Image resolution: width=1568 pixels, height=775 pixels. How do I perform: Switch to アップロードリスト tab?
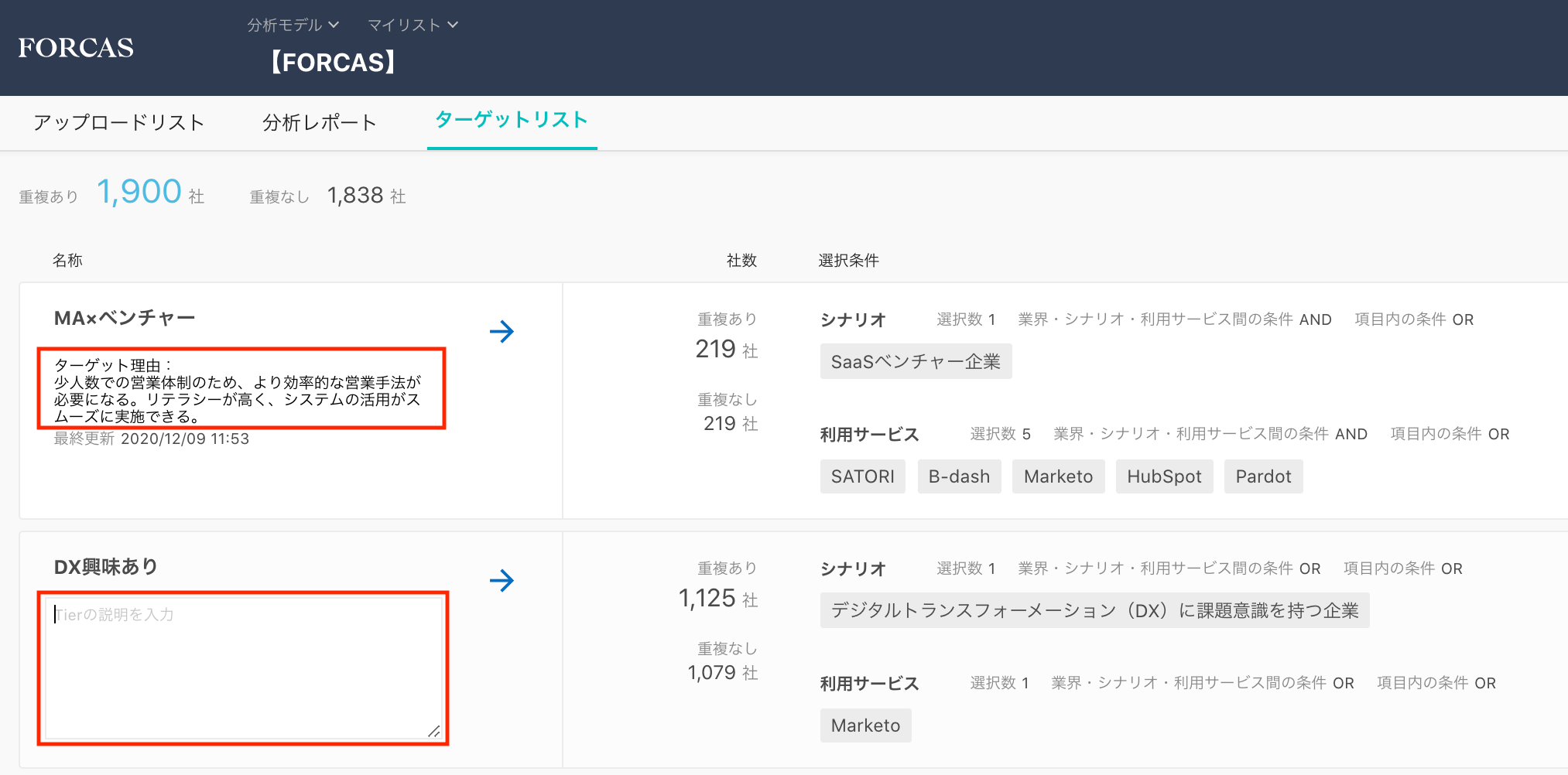click(118, 122)
